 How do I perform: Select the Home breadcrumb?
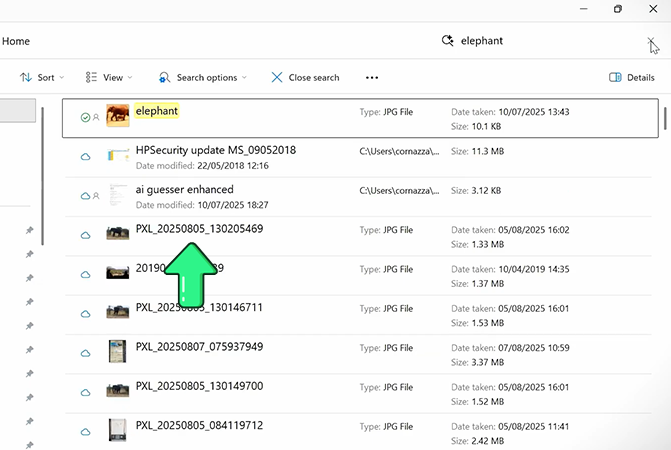(16, 41)
